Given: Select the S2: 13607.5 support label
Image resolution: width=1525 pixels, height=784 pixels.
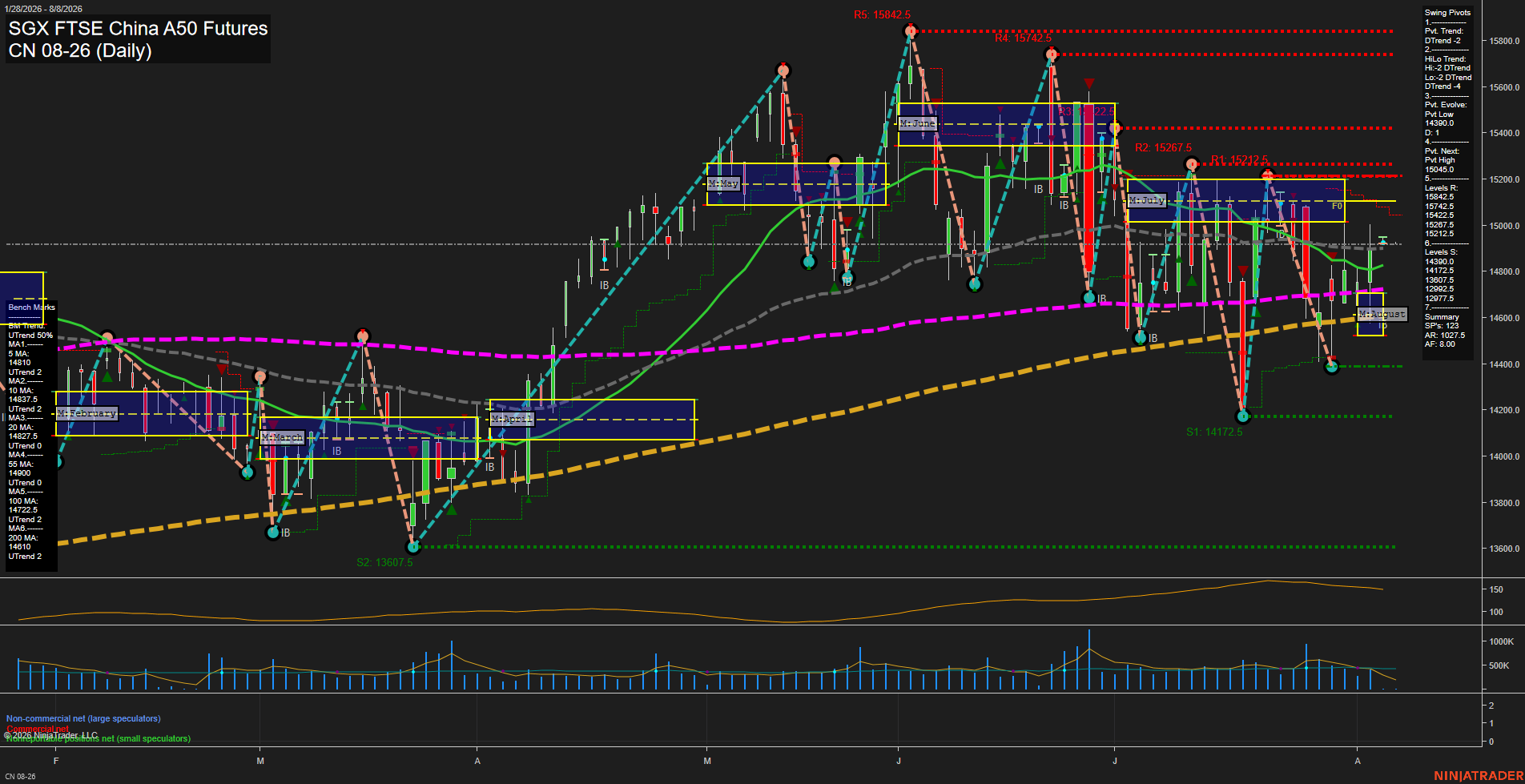Looking at the screenshot, I should tap(384, 562).
